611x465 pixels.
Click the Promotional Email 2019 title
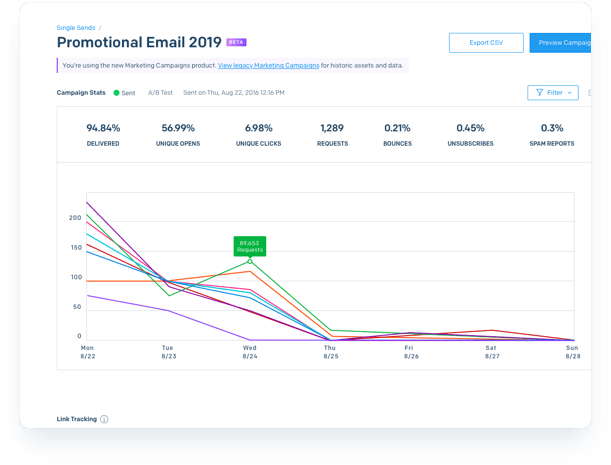[139, 42]
